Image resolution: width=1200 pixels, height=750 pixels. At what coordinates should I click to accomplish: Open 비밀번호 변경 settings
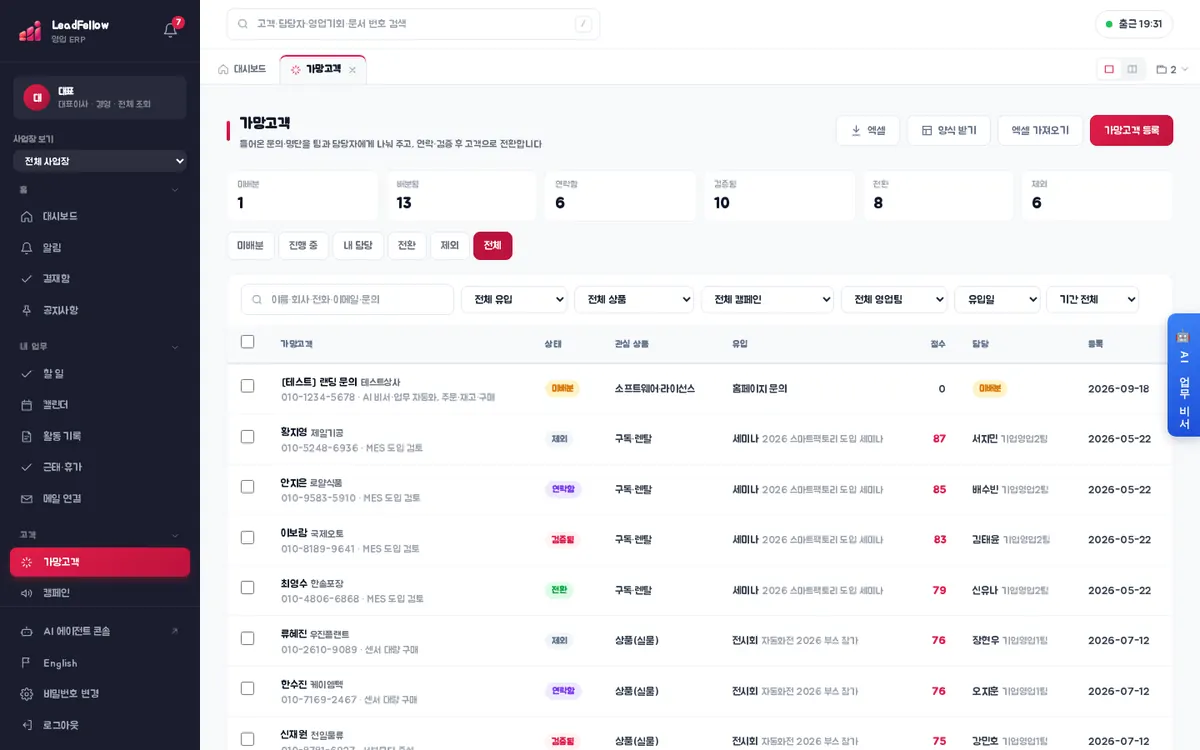coord(100,694)
